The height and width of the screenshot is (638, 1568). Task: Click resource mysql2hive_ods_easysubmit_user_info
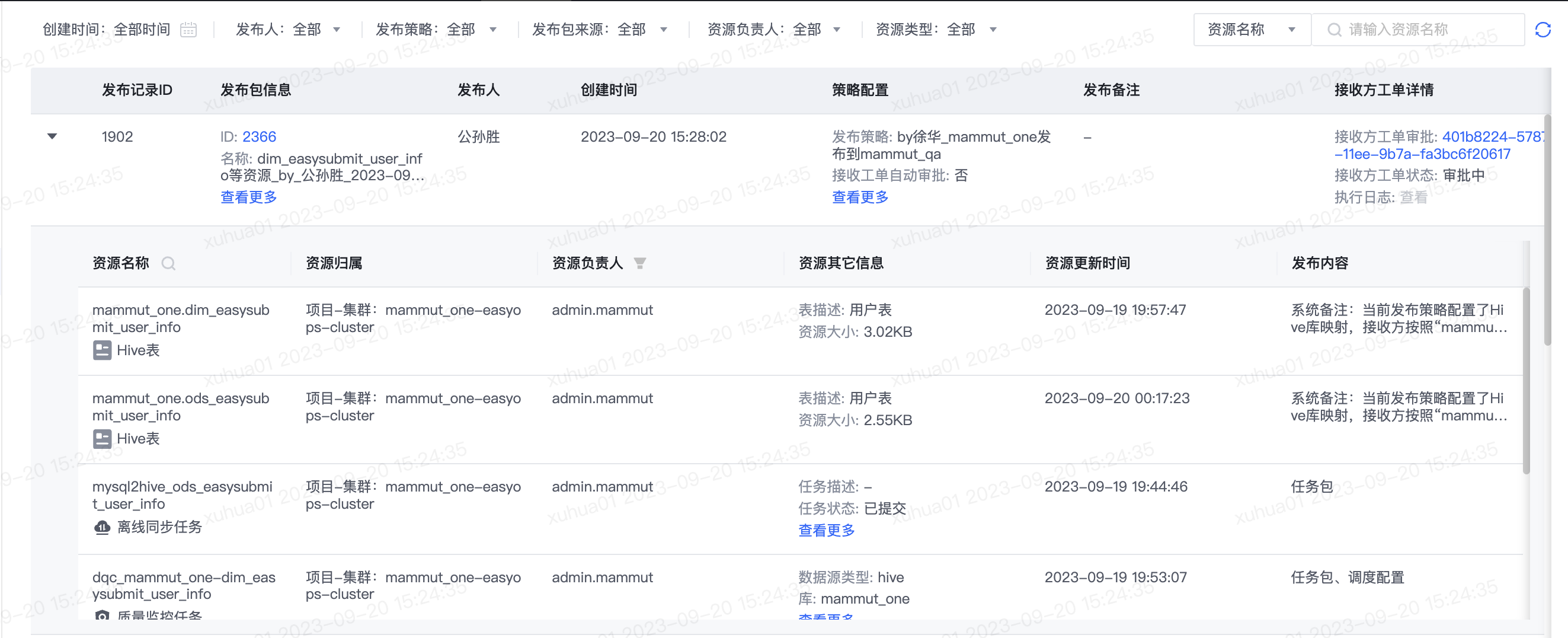point(182,496)
